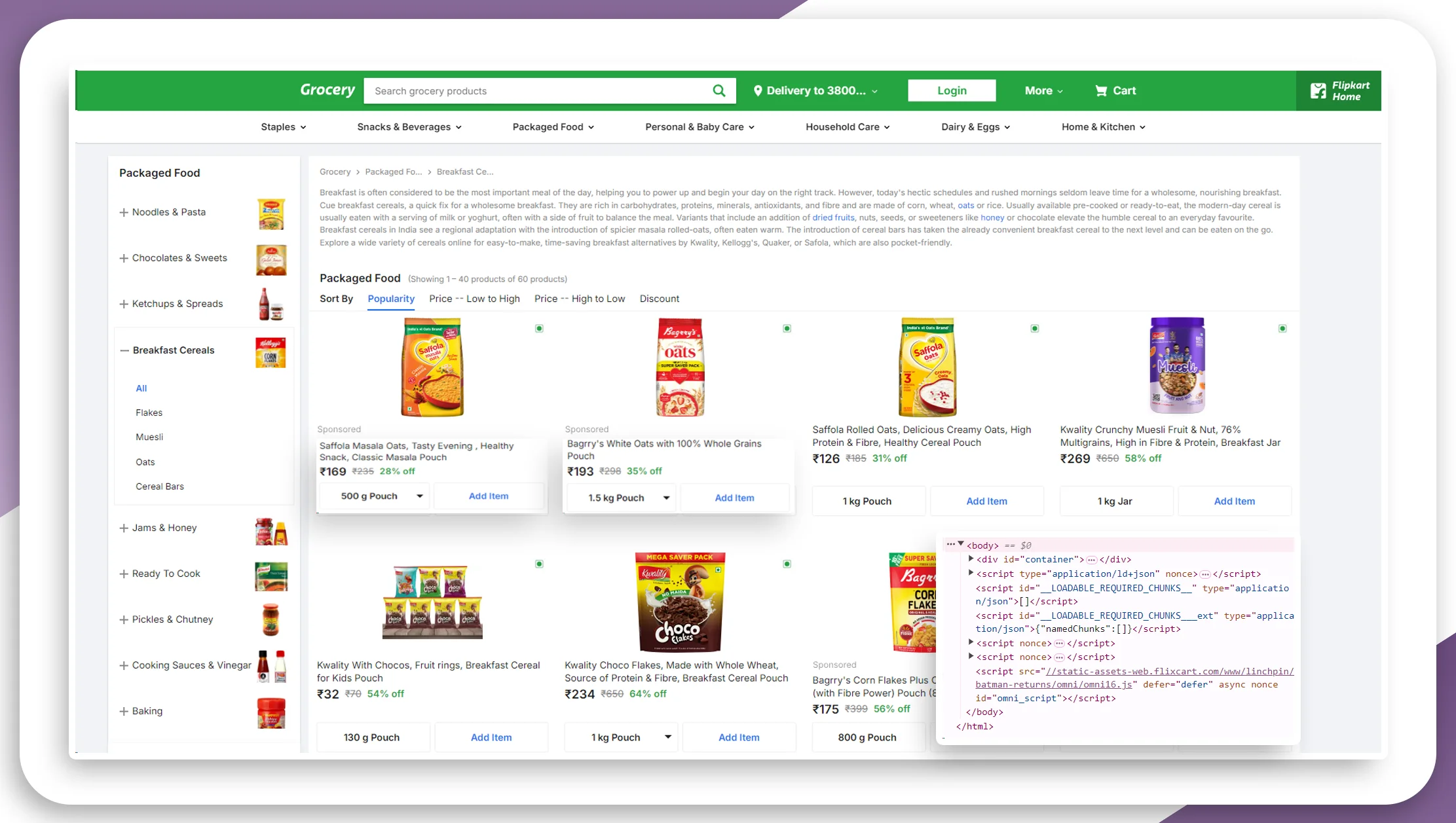Click Pickles & Chutney category image
Image resolution: width=1456 pixels, height=823 pixels.
click(271, 620)
